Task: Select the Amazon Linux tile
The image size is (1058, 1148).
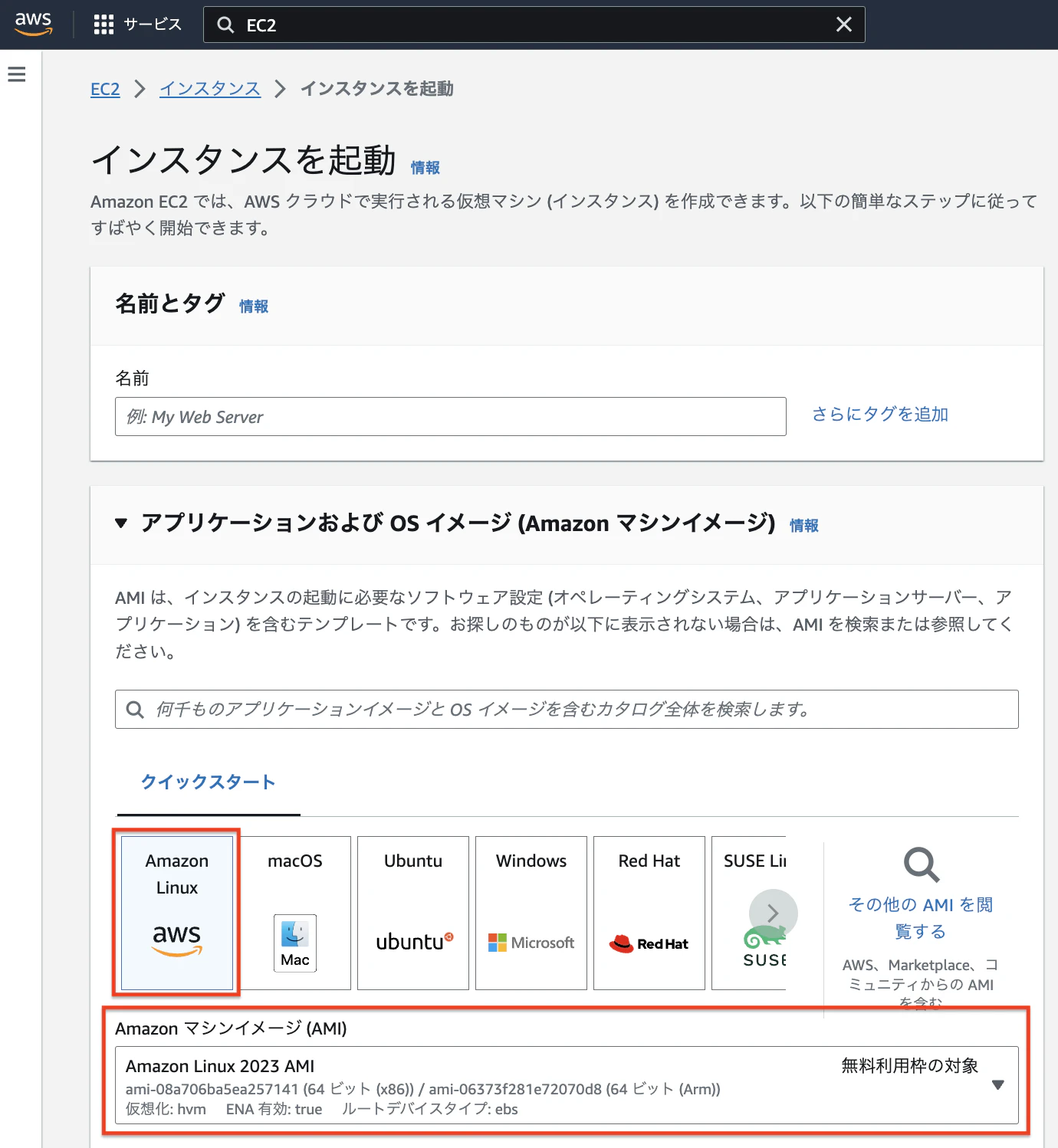Action: (177, 913)
